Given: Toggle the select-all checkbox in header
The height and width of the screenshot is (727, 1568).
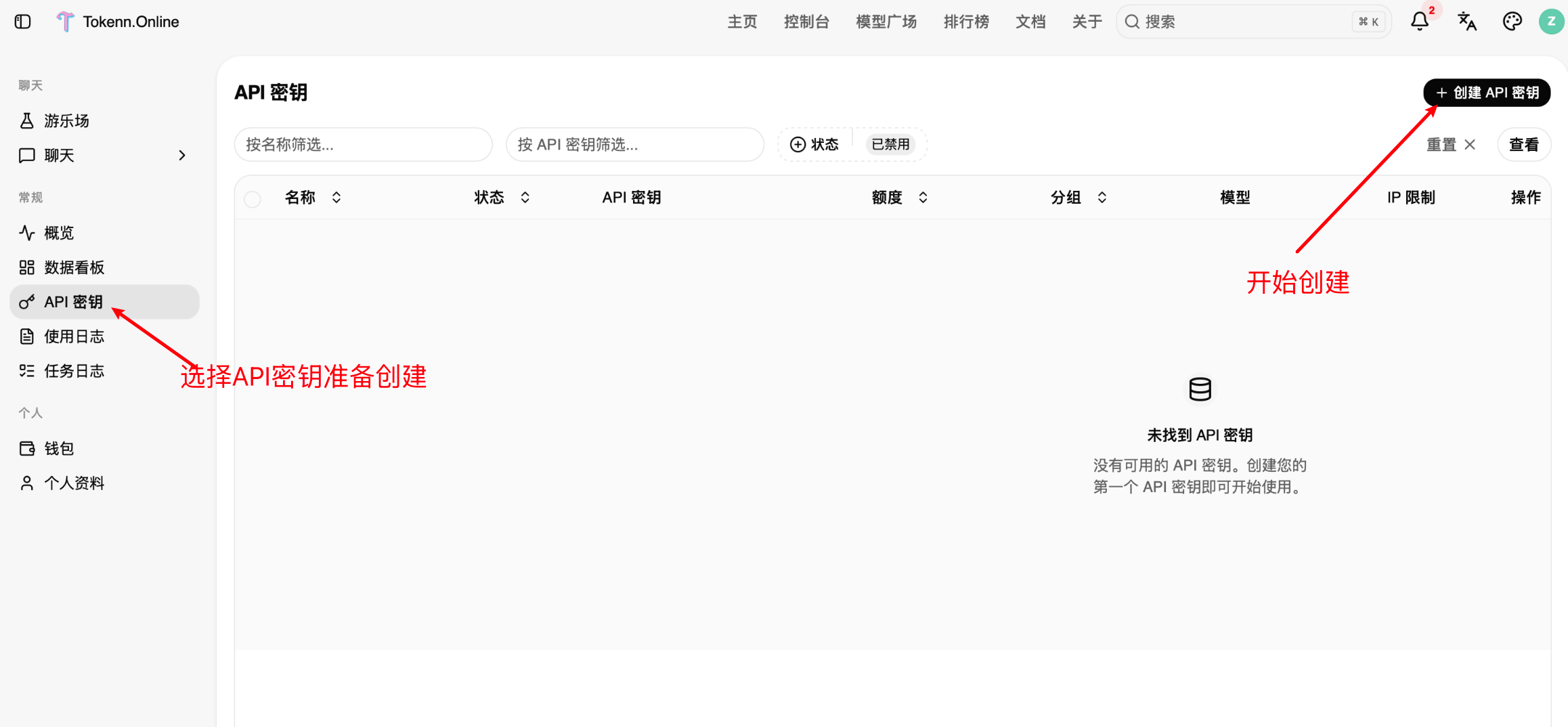Looking at the screenshot, I should (x=253, y=198).
